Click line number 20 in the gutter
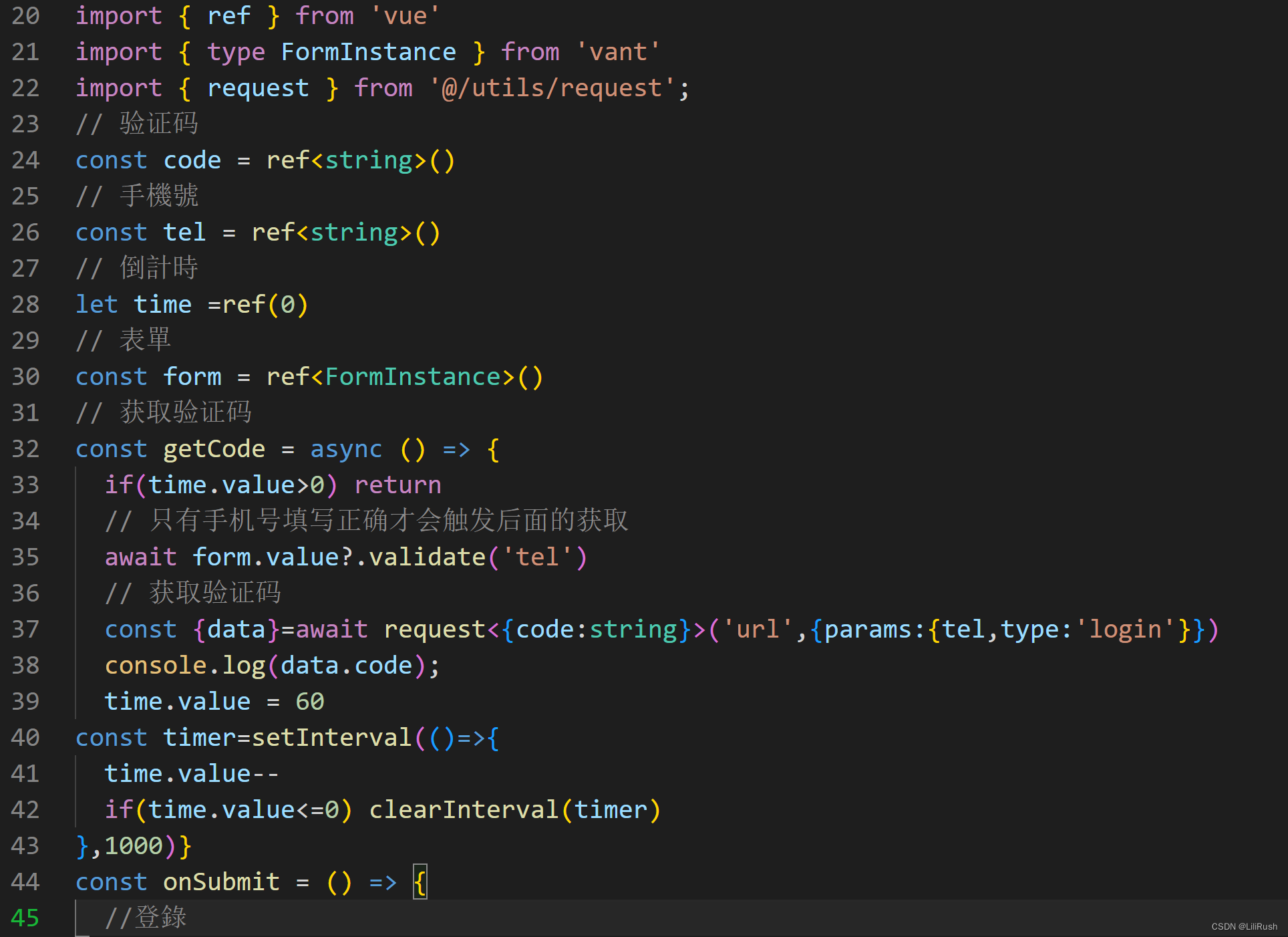Image resolution: width=1288 pixels, height=937 pixels. [25, 15]
